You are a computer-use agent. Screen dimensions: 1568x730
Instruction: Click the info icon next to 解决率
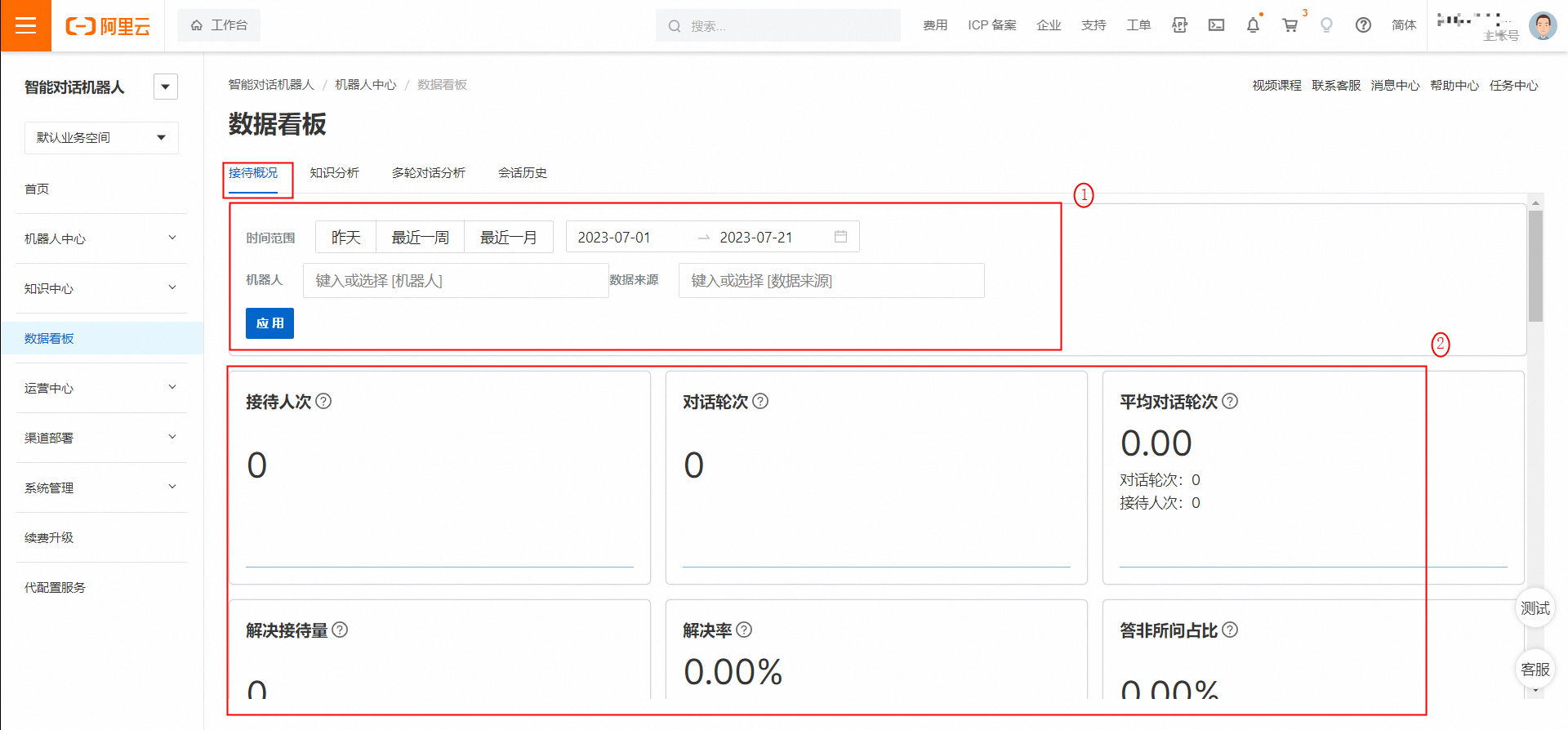744,630
